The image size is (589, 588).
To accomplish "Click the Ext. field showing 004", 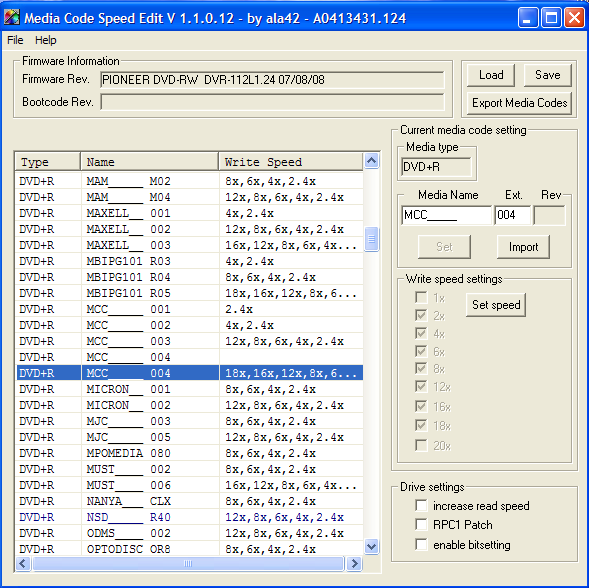I will point(512,215).
